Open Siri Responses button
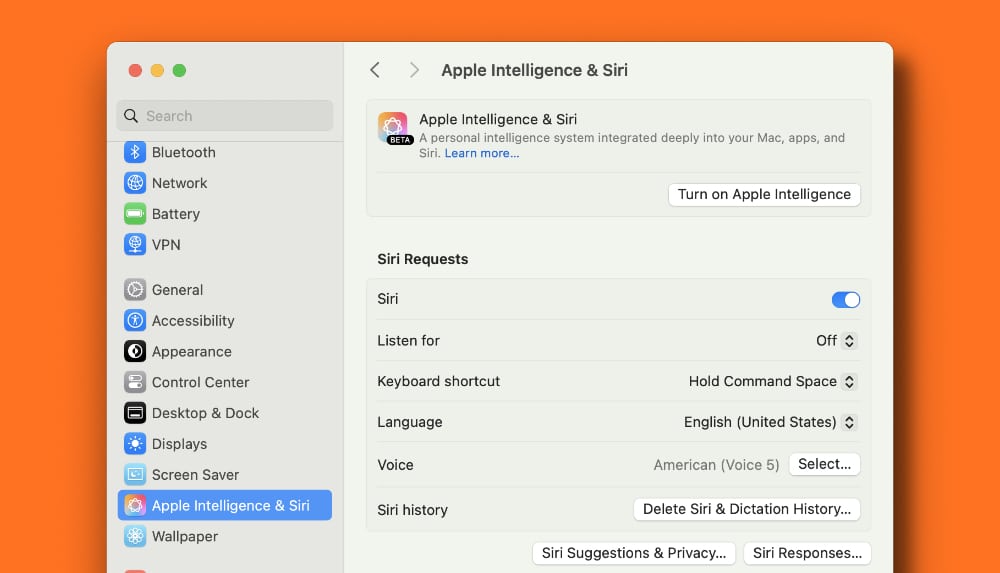This screenshot has height=573, width=1000. point(807,553)
